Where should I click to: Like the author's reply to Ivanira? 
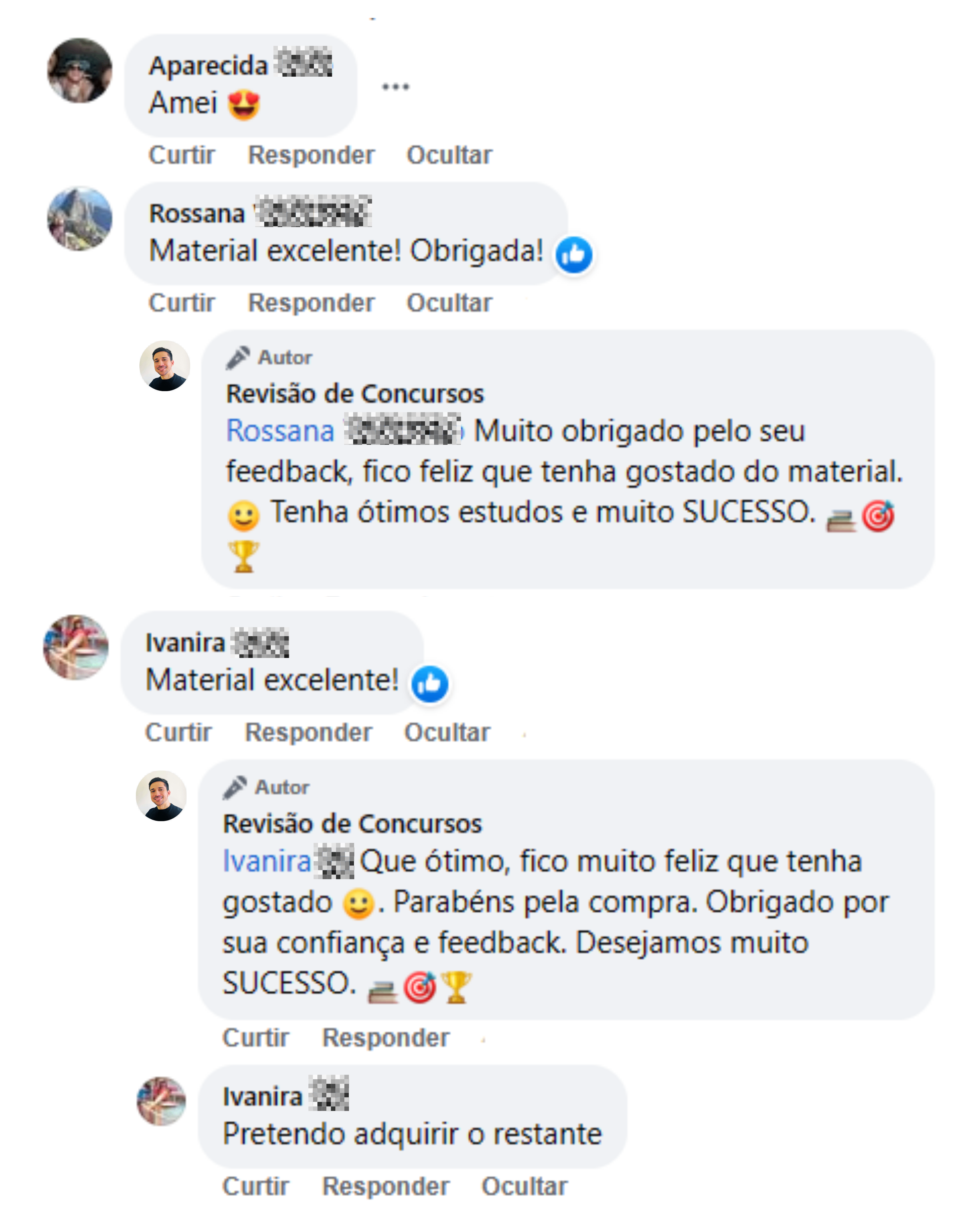click(256, 1038)
